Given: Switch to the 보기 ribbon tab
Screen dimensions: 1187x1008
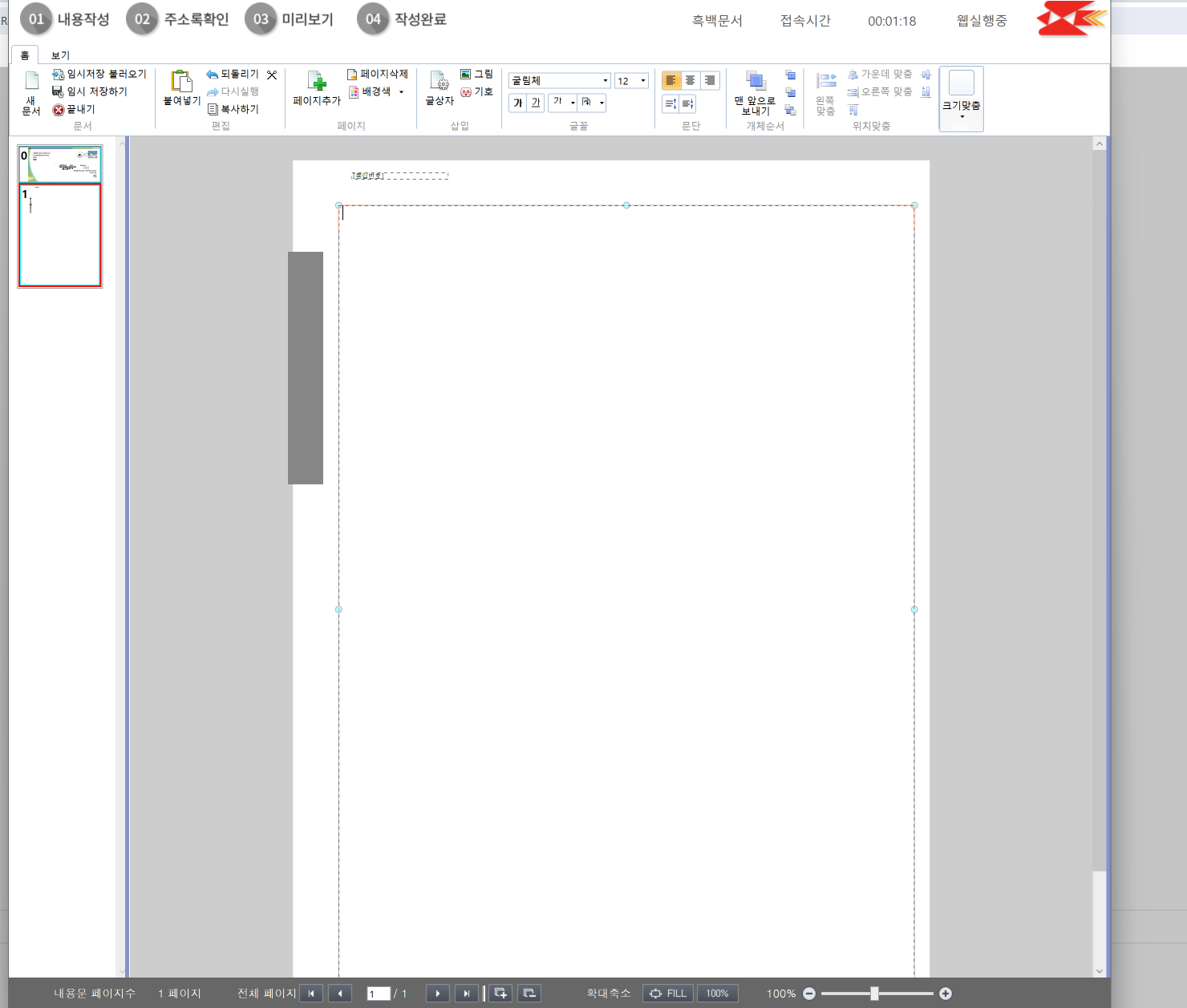Looking at the screenshot, I should point(60,55).
